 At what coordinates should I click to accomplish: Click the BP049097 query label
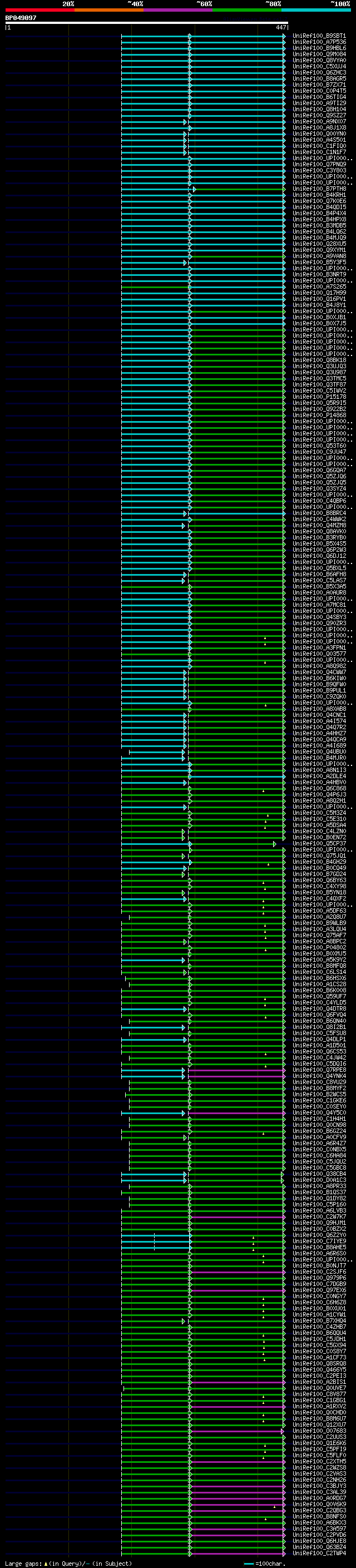21,18
